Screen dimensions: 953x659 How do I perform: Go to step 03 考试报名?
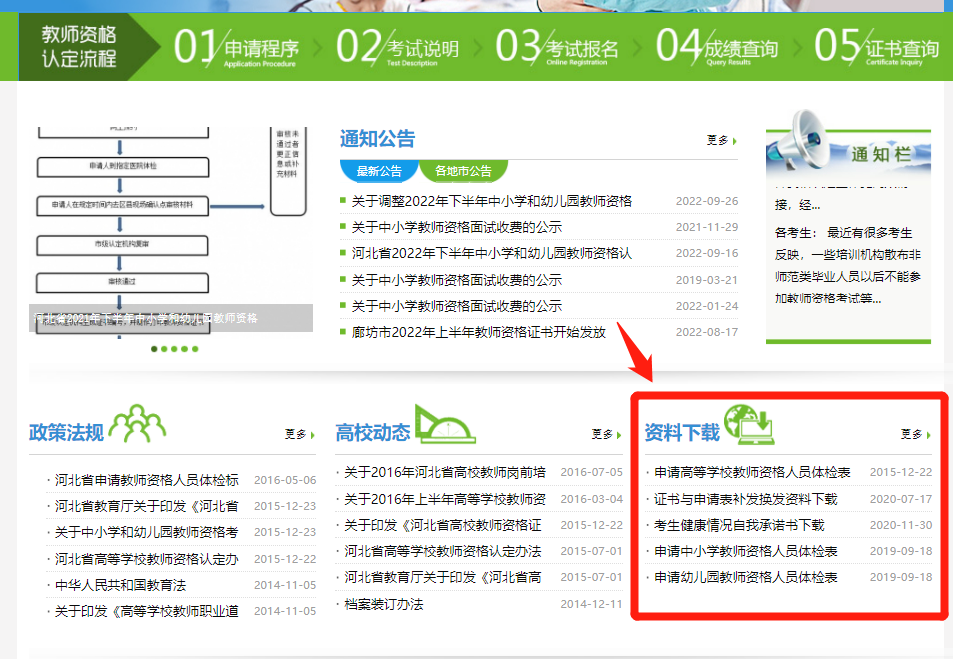558,48
